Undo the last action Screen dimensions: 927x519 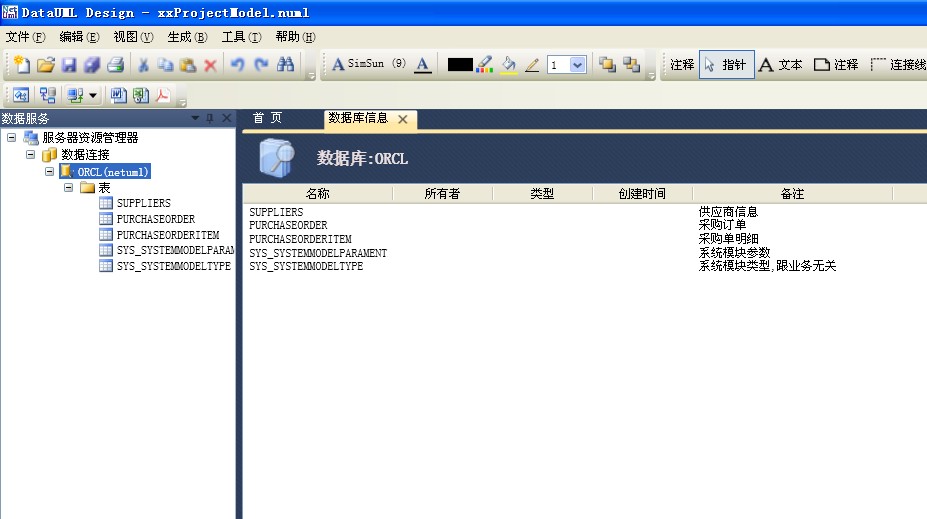click(238, 64)
